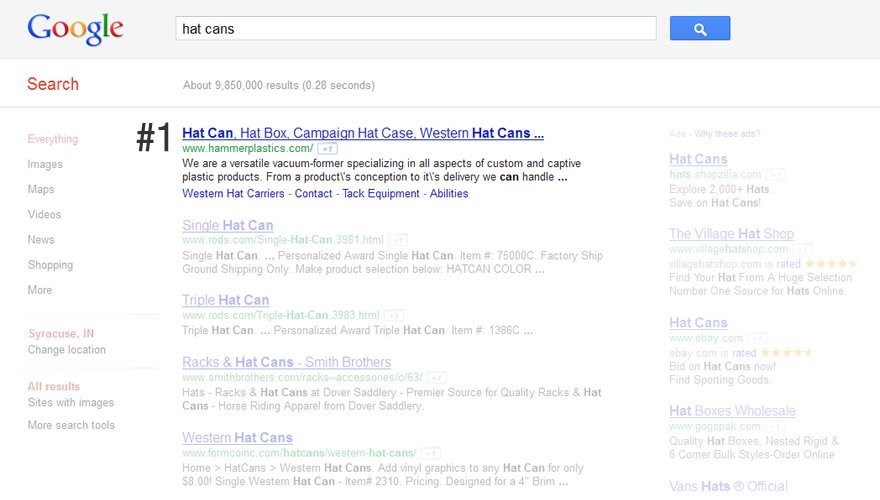The height and width of the screenshot is (500, 880).
Task: Open Hat Cans ad from ebay
Action: (x=698, y=323)
